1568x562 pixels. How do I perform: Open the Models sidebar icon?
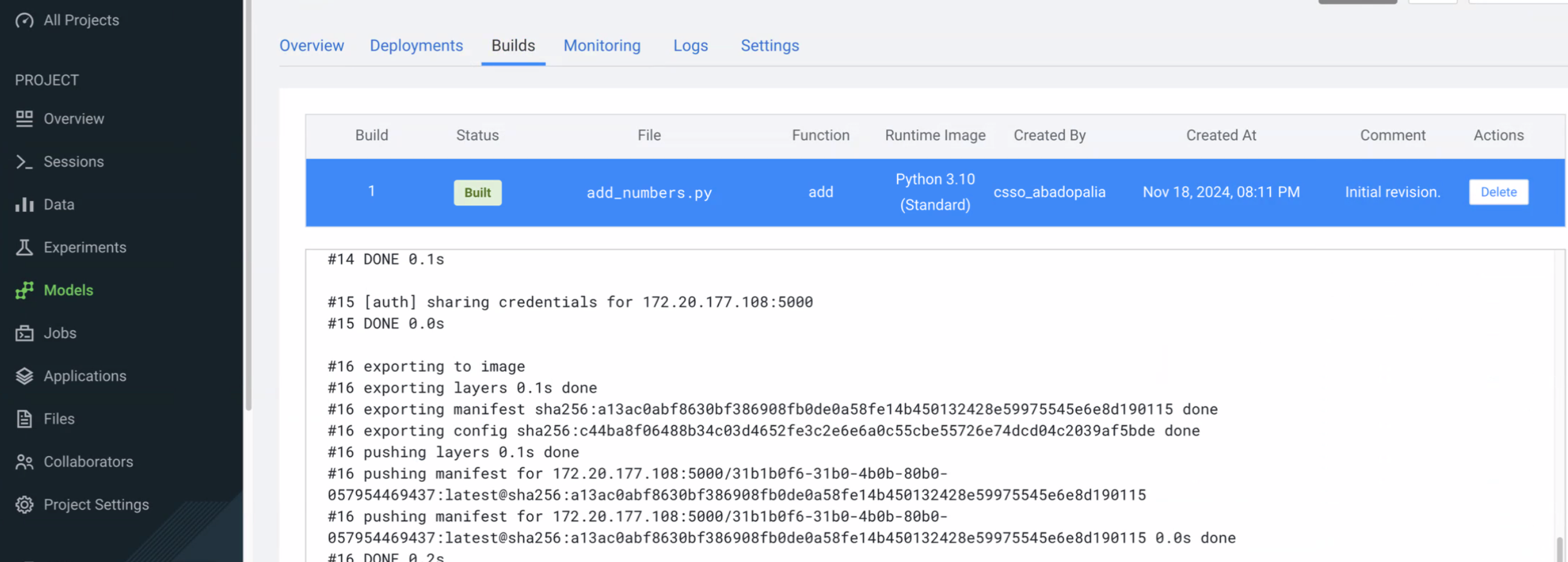tap(24, 291)
